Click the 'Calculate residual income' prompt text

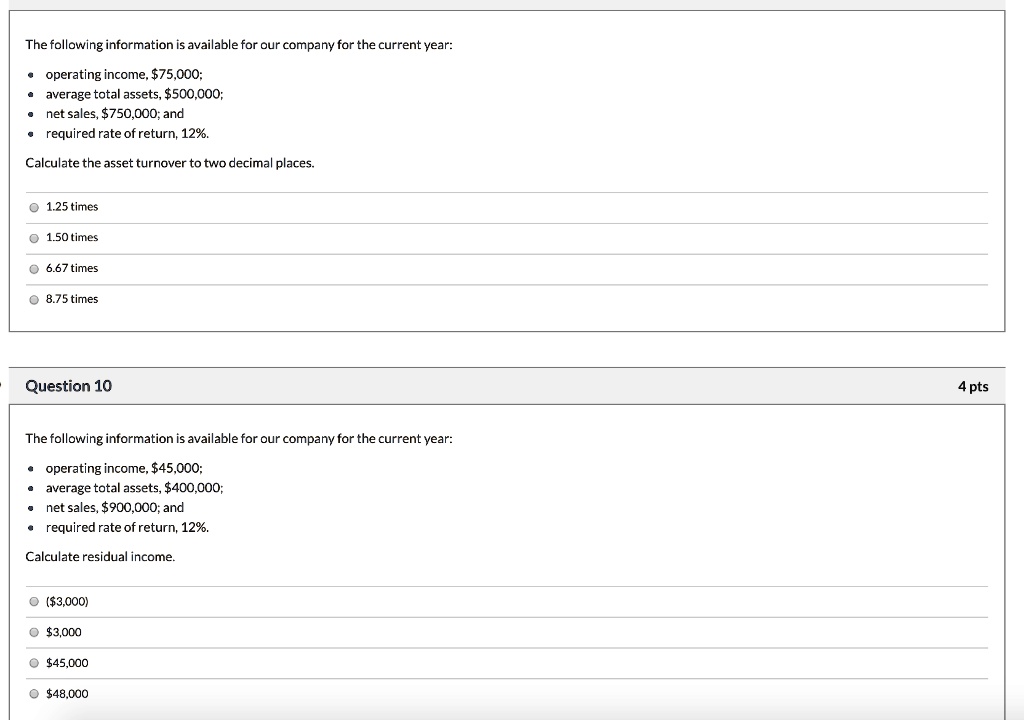pos(100,556)
